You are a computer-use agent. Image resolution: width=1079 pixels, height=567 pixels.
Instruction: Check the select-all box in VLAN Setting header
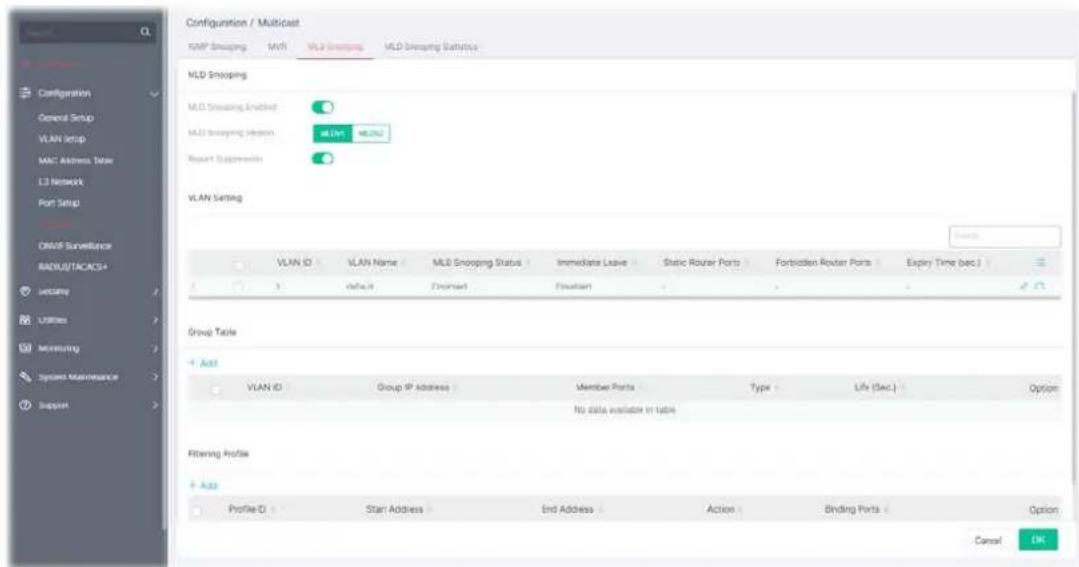click(x=238, y=264)
